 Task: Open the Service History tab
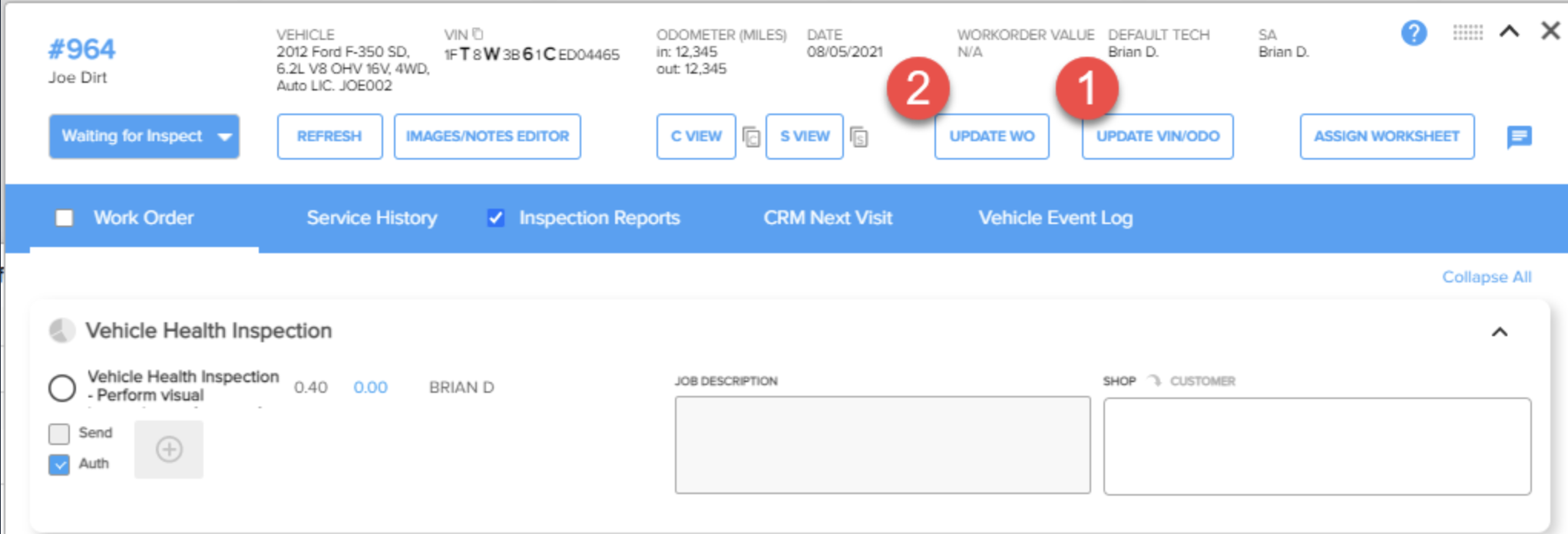(x=372, y=218)
